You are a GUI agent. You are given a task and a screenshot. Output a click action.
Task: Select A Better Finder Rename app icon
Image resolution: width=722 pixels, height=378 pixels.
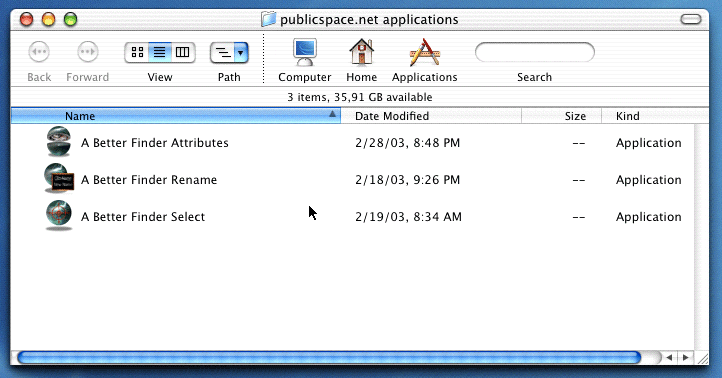tap(59, 178)
